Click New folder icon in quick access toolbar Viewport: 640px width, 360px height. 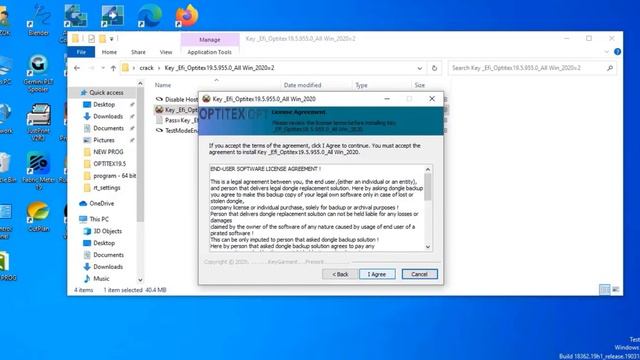pos(102,39)
